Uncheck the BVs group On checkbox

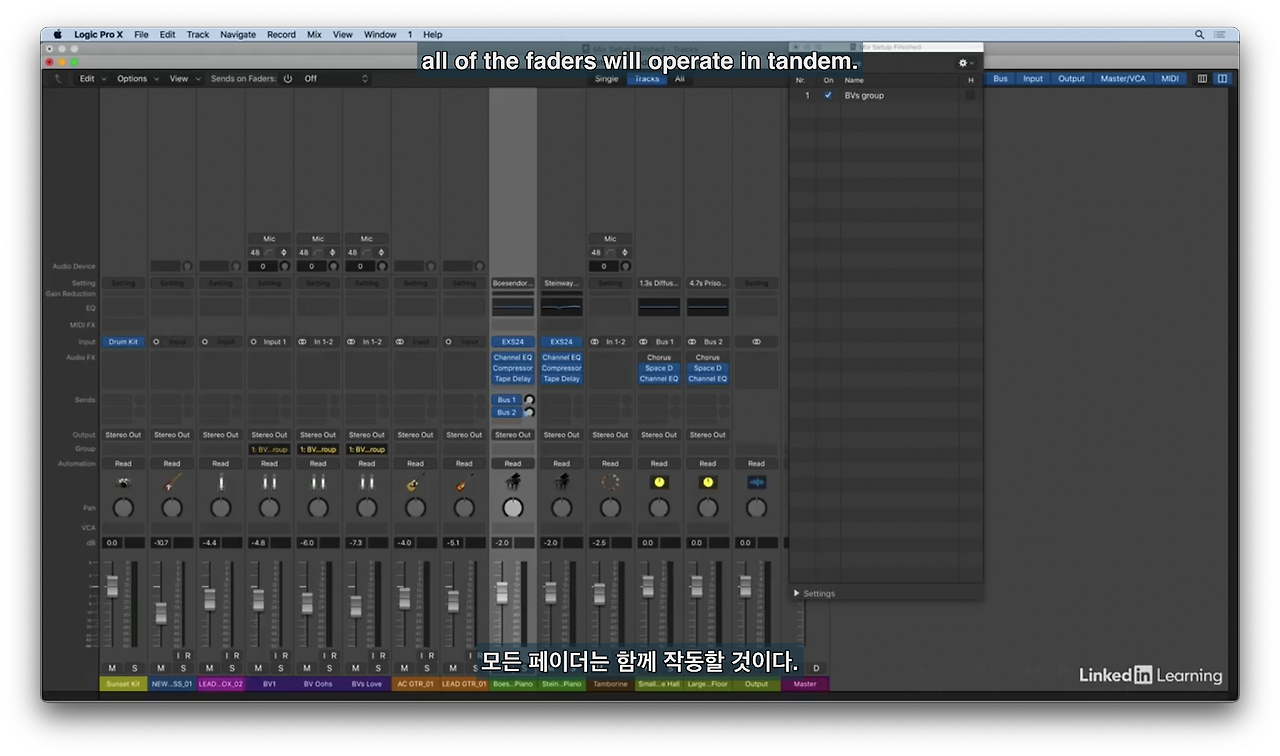(828, 95)
